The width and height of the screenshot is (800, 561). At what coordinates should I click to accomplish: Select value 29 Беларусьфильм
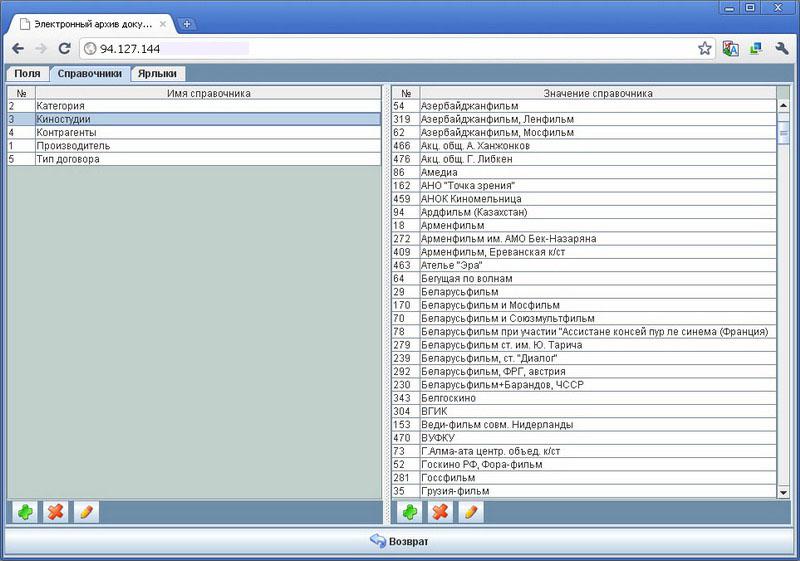click(584, 291)
